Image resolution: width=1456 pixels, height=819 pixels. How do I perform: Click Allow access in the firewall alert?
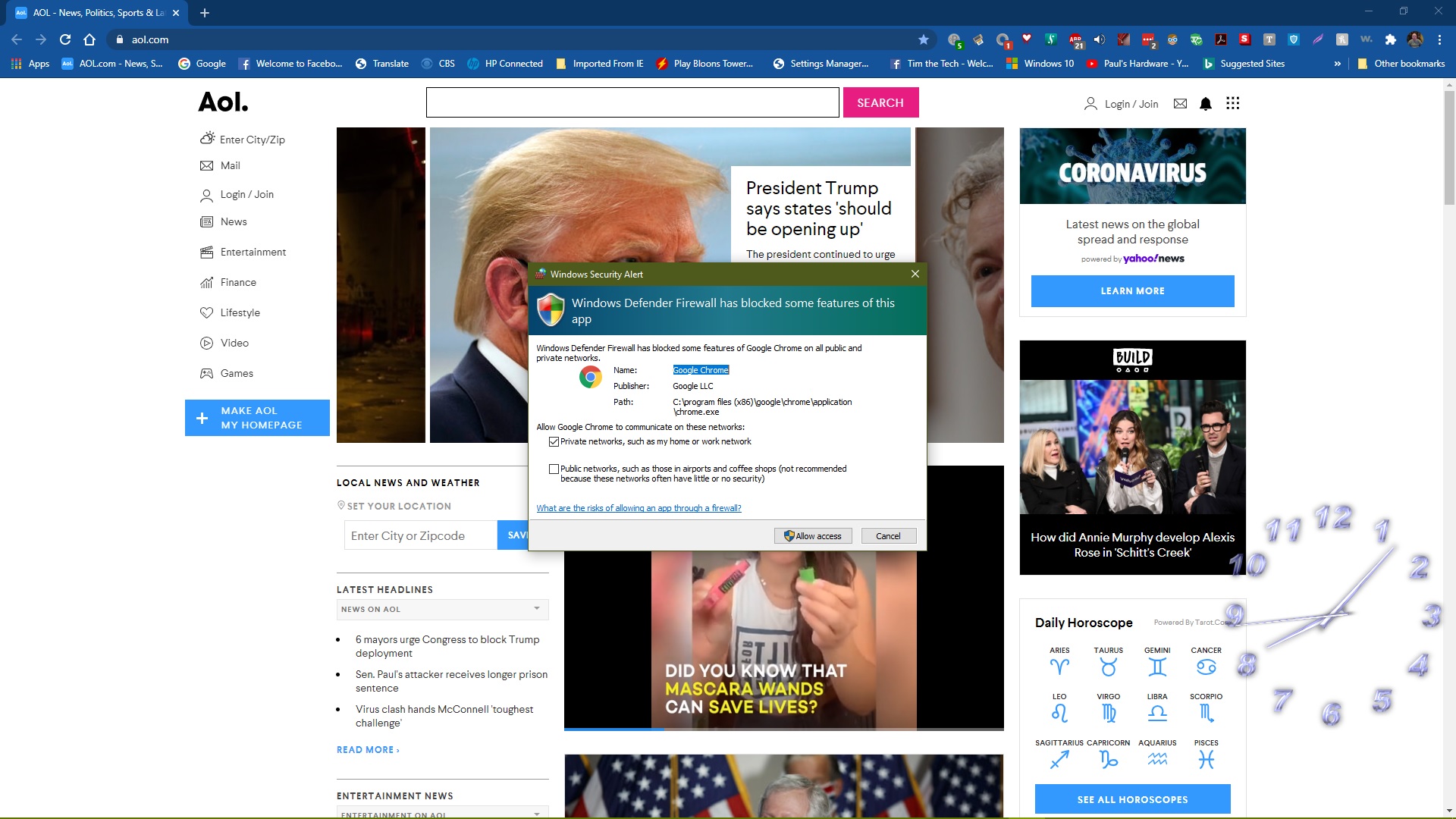point(813,536)
